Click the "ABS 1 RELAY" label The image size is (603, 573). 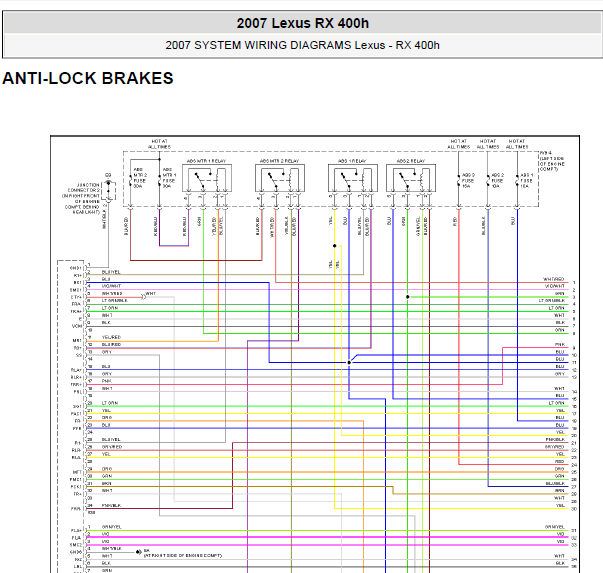[352, 161]
